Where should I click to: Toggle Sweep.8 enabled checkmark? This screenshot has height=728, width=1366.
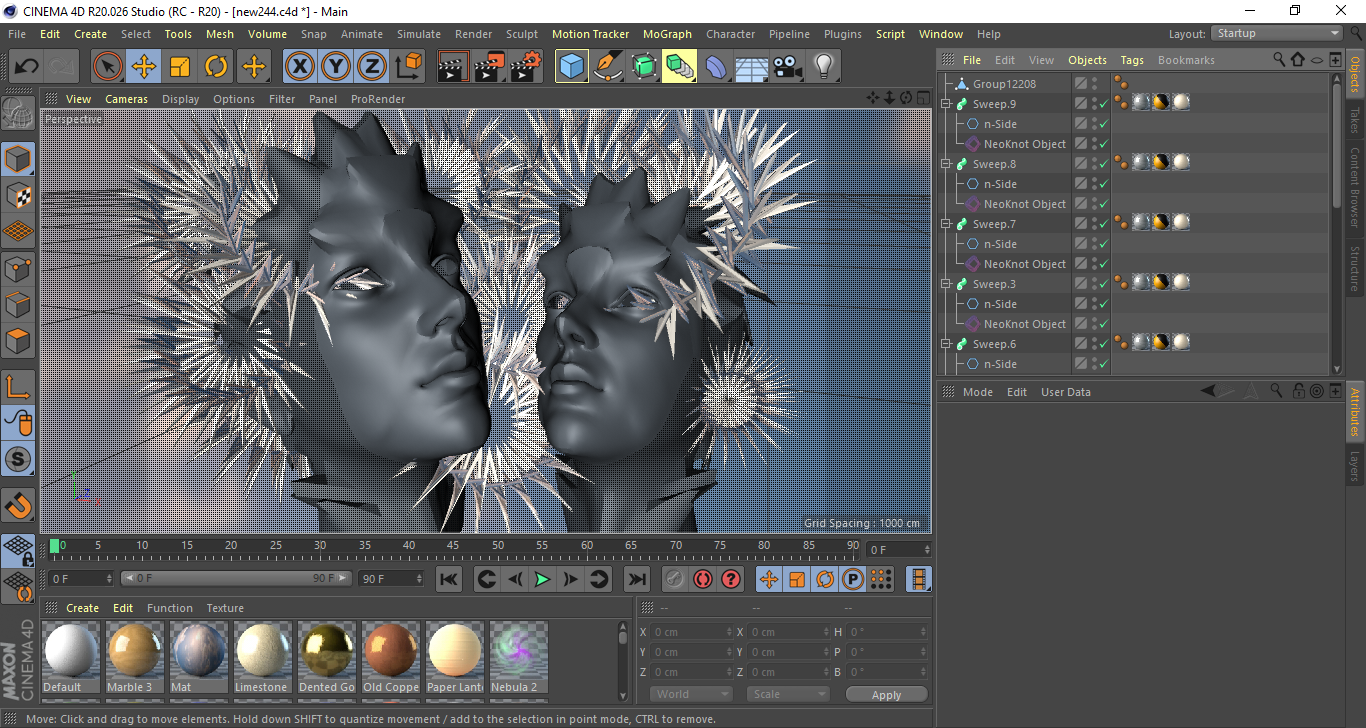1103,164
